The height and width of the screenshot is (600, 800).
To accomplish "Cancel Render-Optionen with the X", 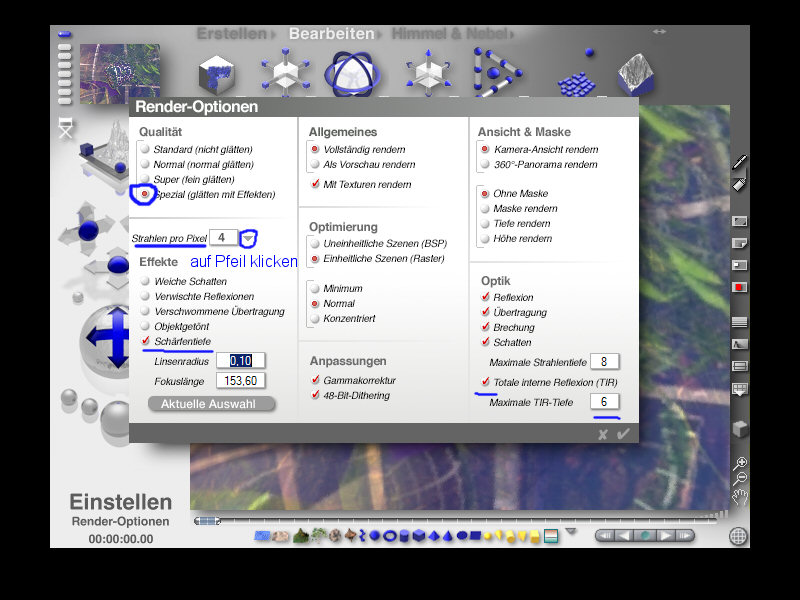I will click(603, 434).
